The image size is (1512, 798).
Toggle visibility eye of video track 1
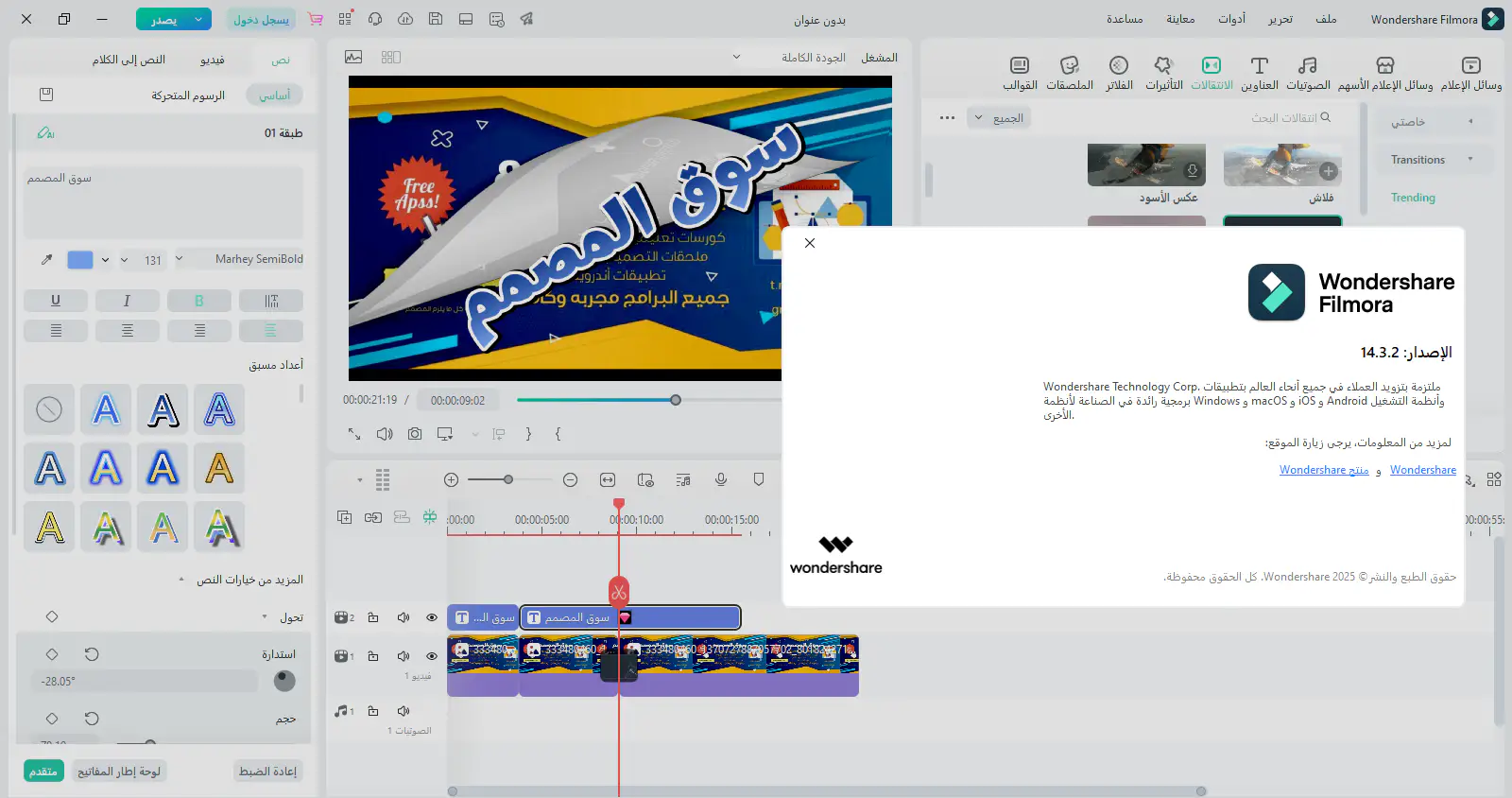tap(432, 655)
